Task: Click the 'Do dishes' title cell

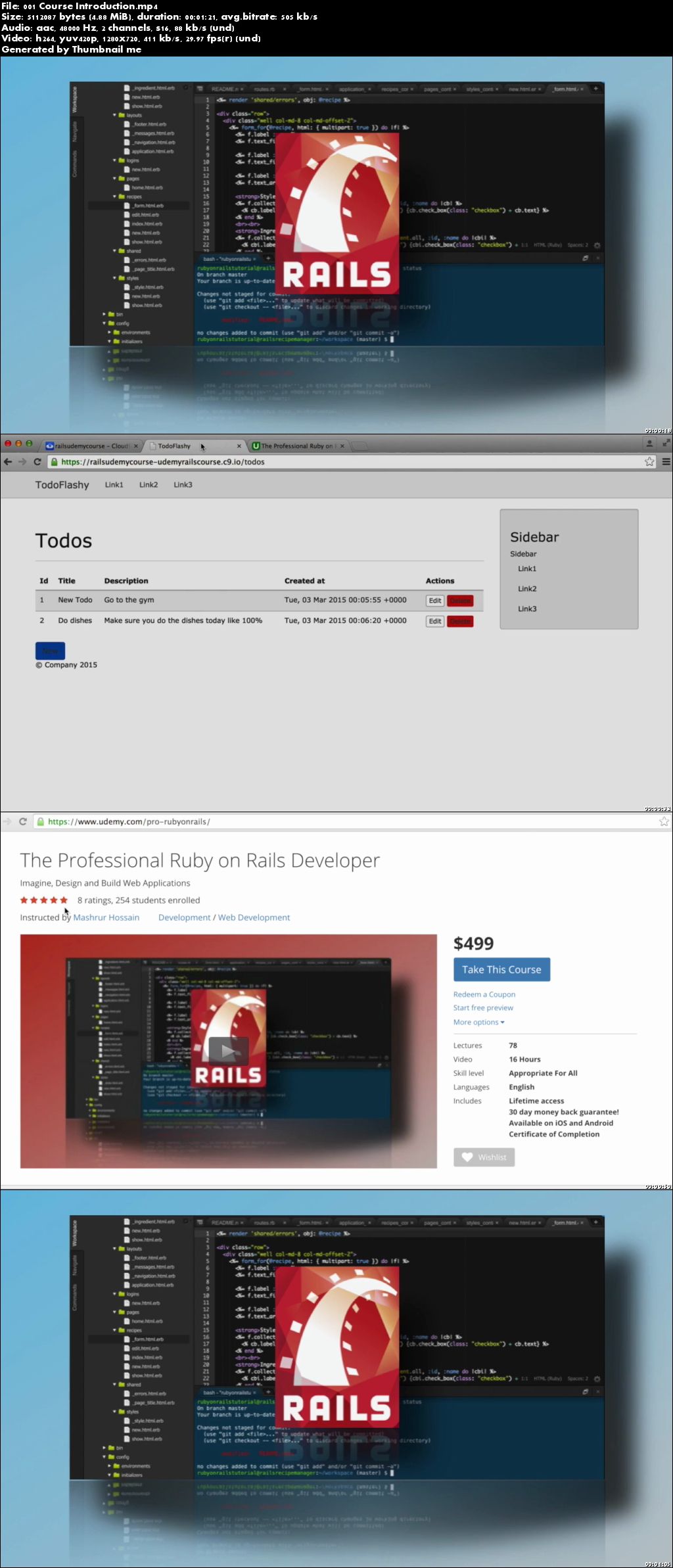Action: coord(75,620)
